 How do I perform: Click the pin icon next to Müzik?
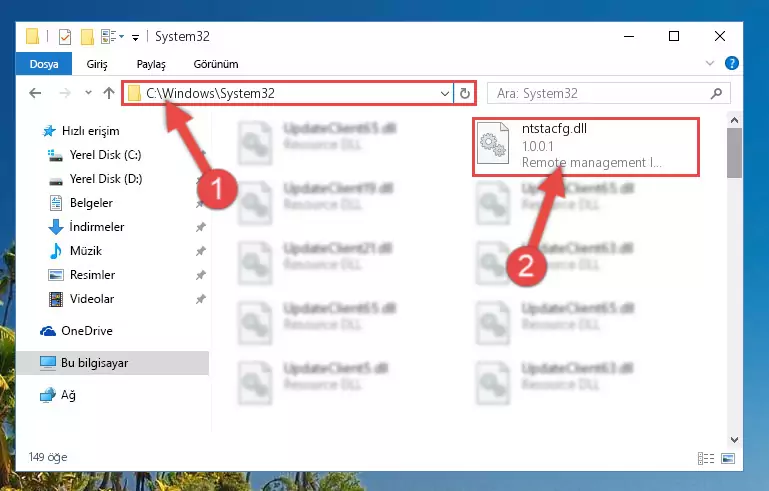201,251
